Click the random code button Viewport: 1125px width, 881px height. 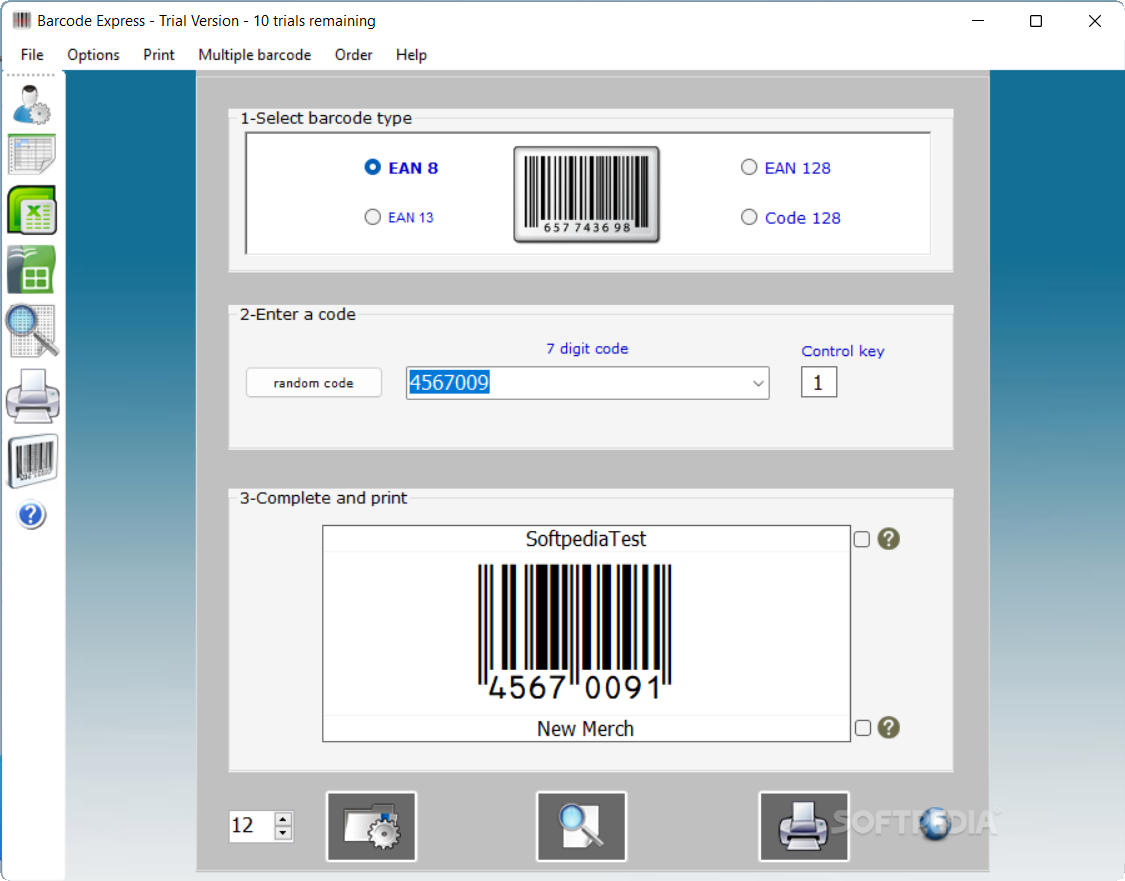[x=314, y=382]
